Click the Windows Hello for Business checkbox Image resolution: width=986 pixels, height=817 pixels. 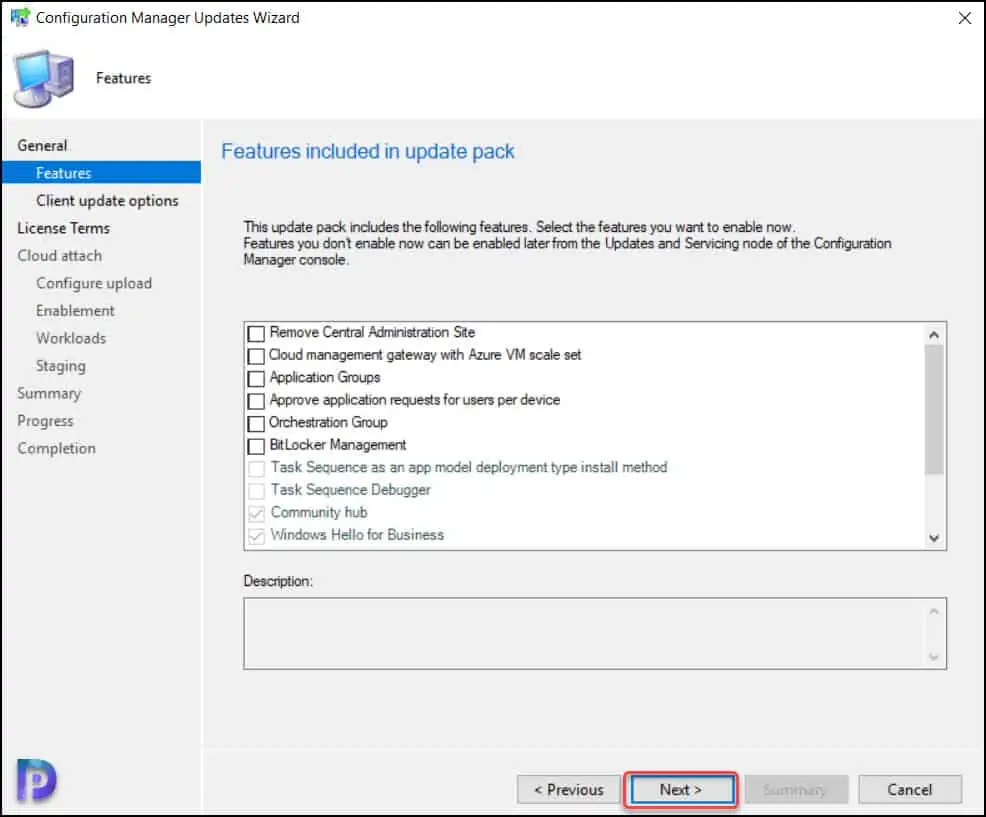click(x=256, y=536)
